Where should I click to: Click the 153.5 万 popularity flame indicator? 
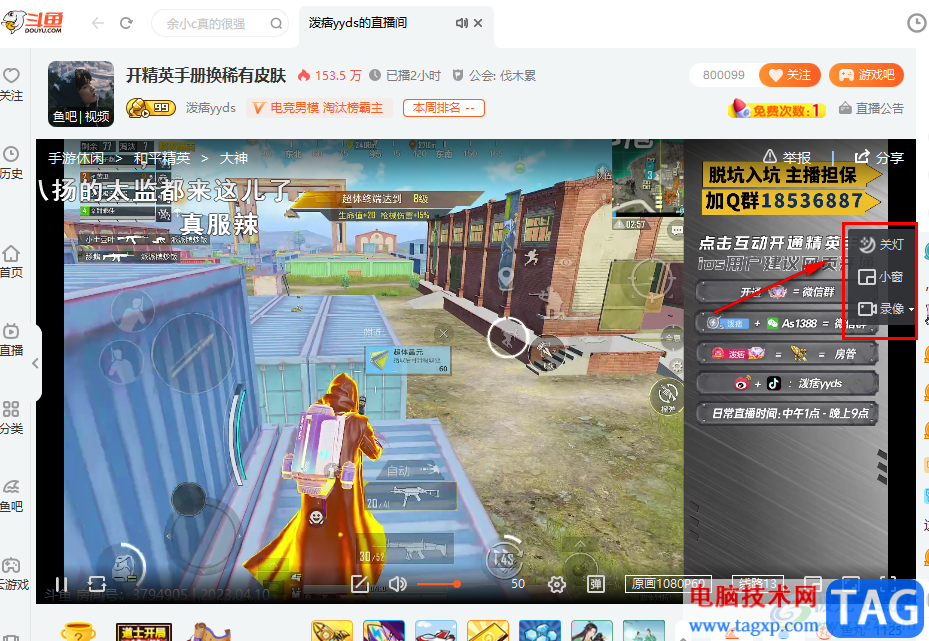329,76
